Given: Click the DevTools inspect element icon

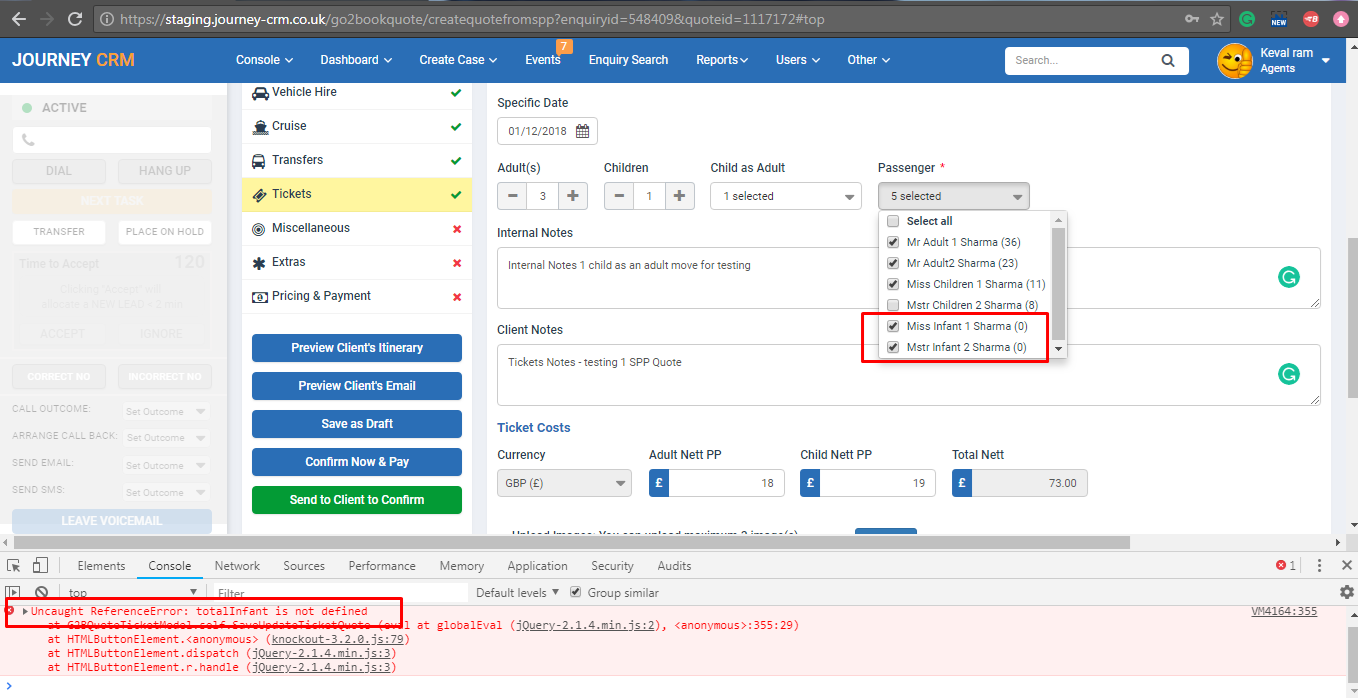Looking at the screenshot, I should coord(14,565).
